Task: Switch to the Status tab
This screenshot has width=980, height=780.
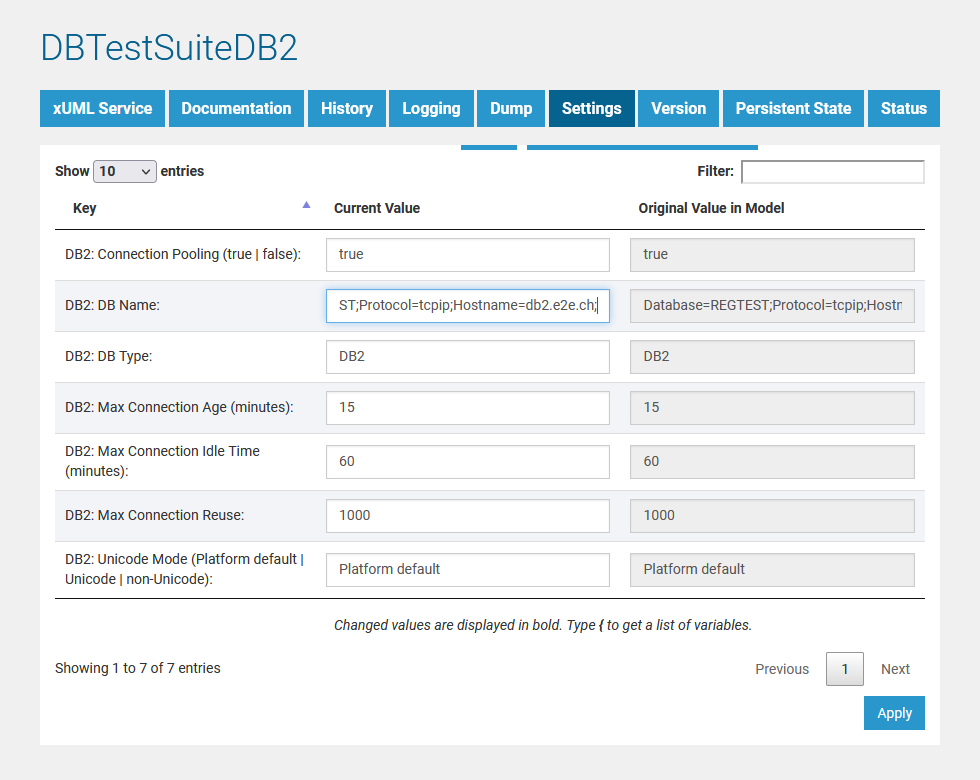Action: click(903, 108)
